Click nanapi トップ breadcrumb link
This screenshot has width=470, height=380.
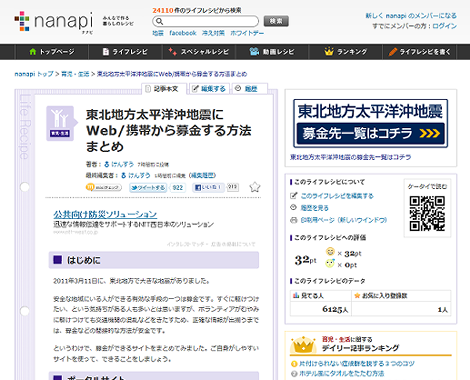(34, 74)
